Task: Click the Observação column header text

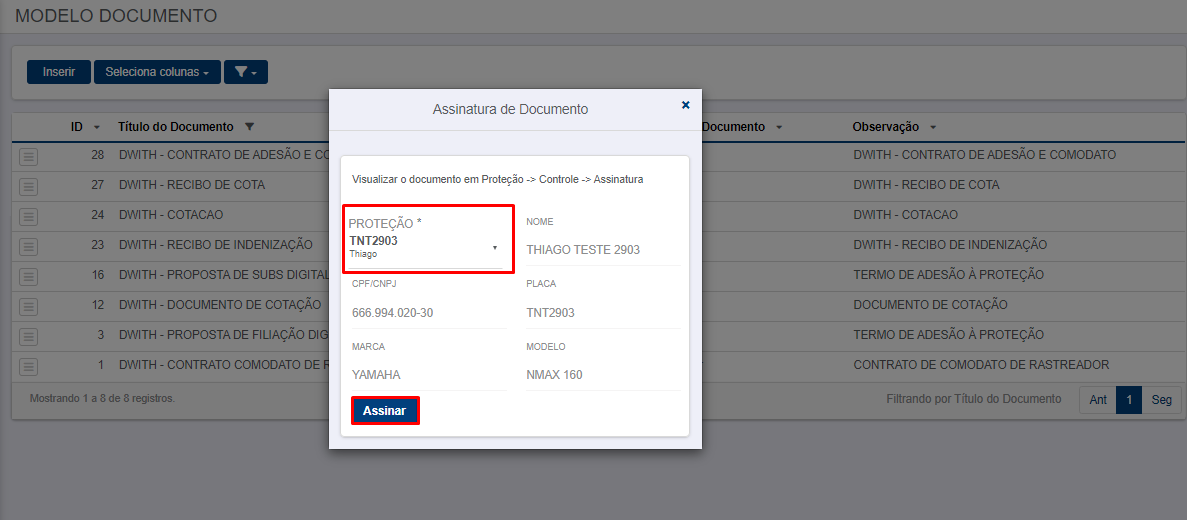Action: click(x=886, y=126)
